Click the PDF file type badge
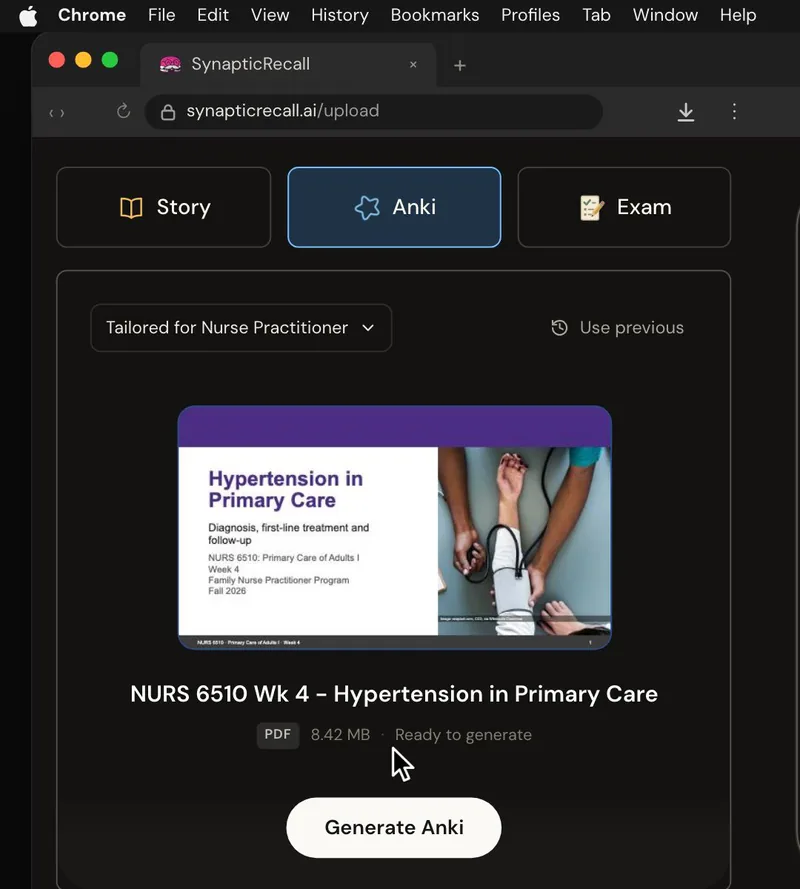Viewport: 800px width, 889px height. (x=278, y=735)
